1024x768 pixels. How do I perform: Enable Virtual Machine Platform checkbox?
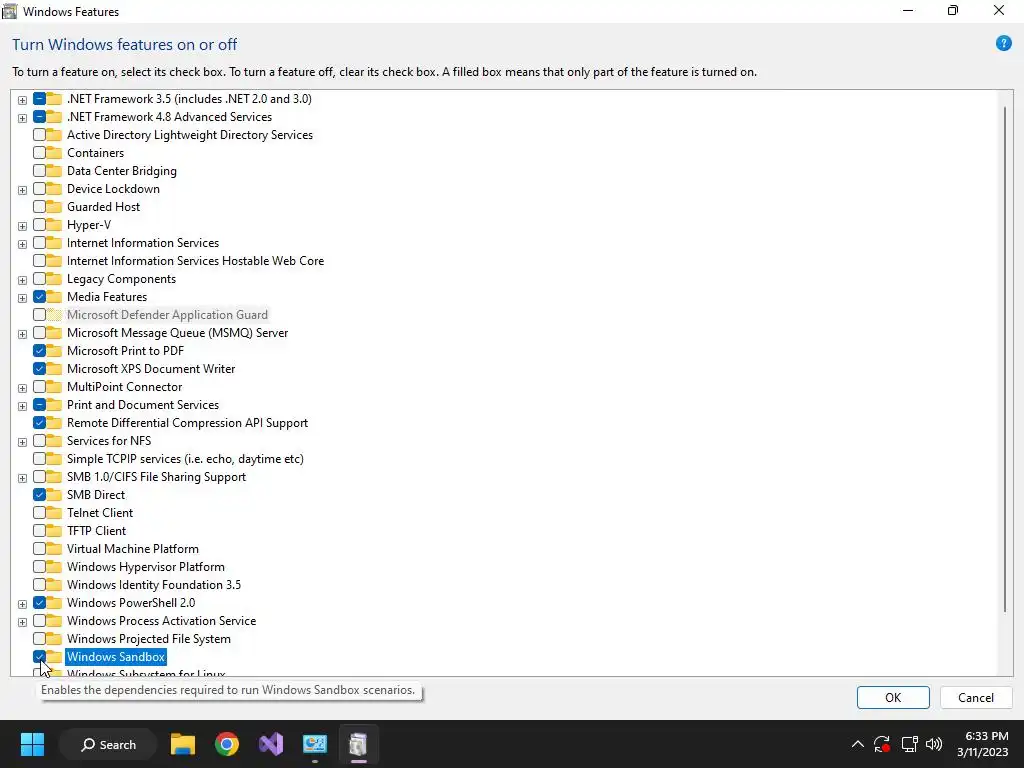(x=39, y=549)
